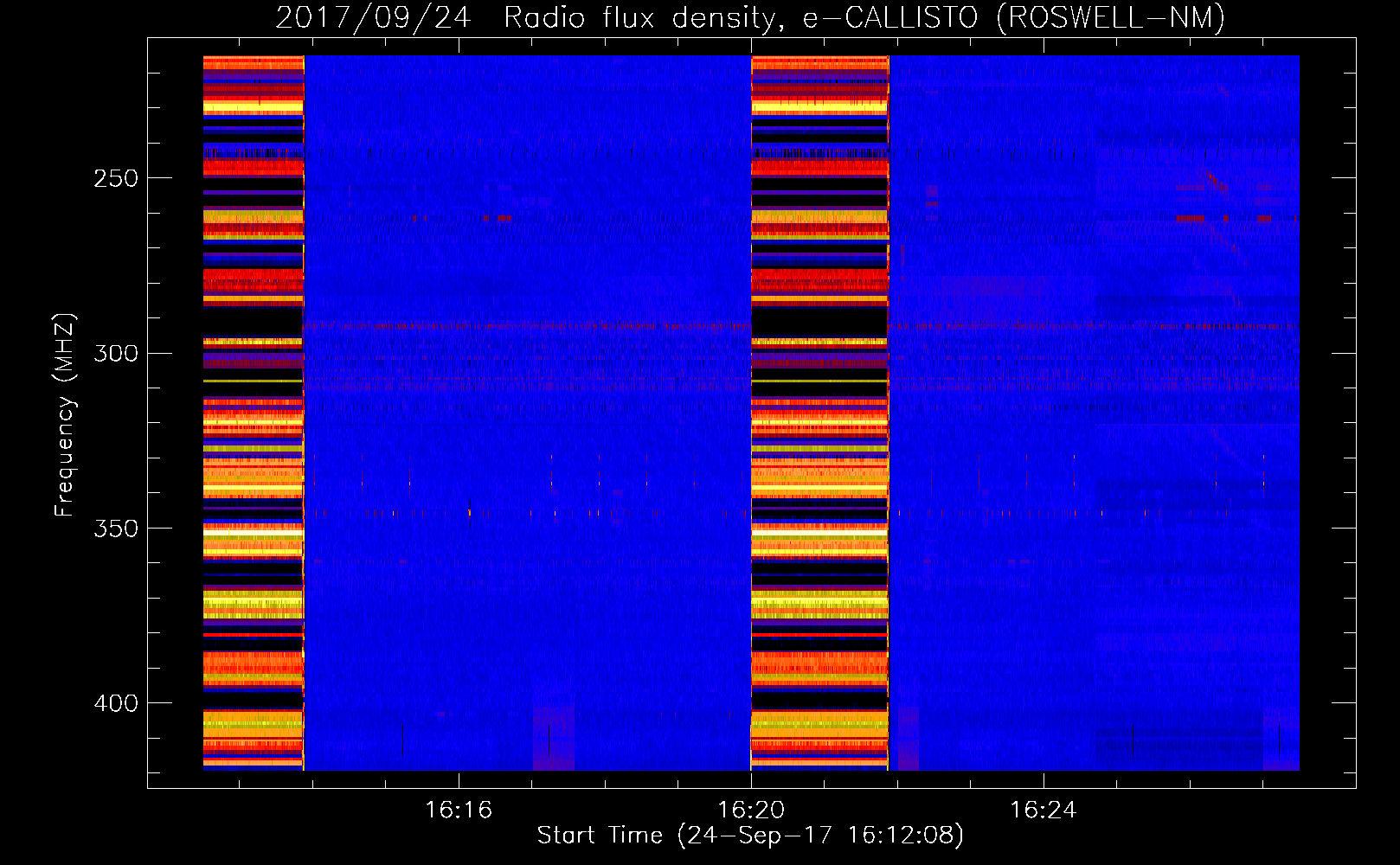Screen dimensions: 1400x865
Task: Click the 16:20 time tick label
Action: pyautogui.click(x=751, y=810)
